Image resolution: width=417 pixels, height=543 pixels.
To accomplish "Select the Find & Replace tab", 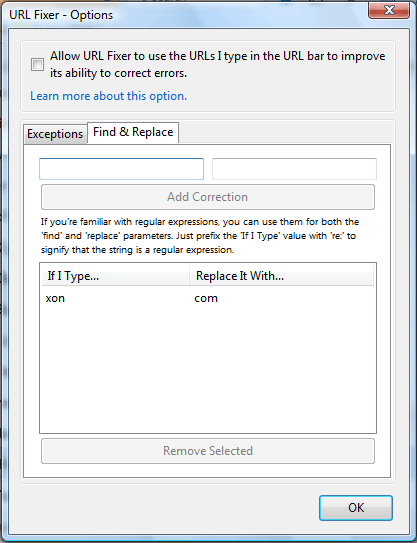I will pyautogui.click(x=133, y=132).
